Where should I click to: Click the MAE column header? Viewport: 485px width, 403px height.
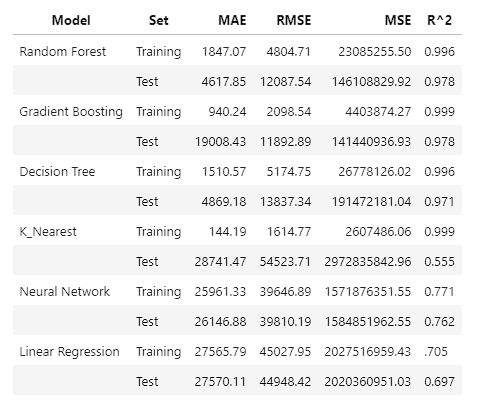click(x=232, y=20)
